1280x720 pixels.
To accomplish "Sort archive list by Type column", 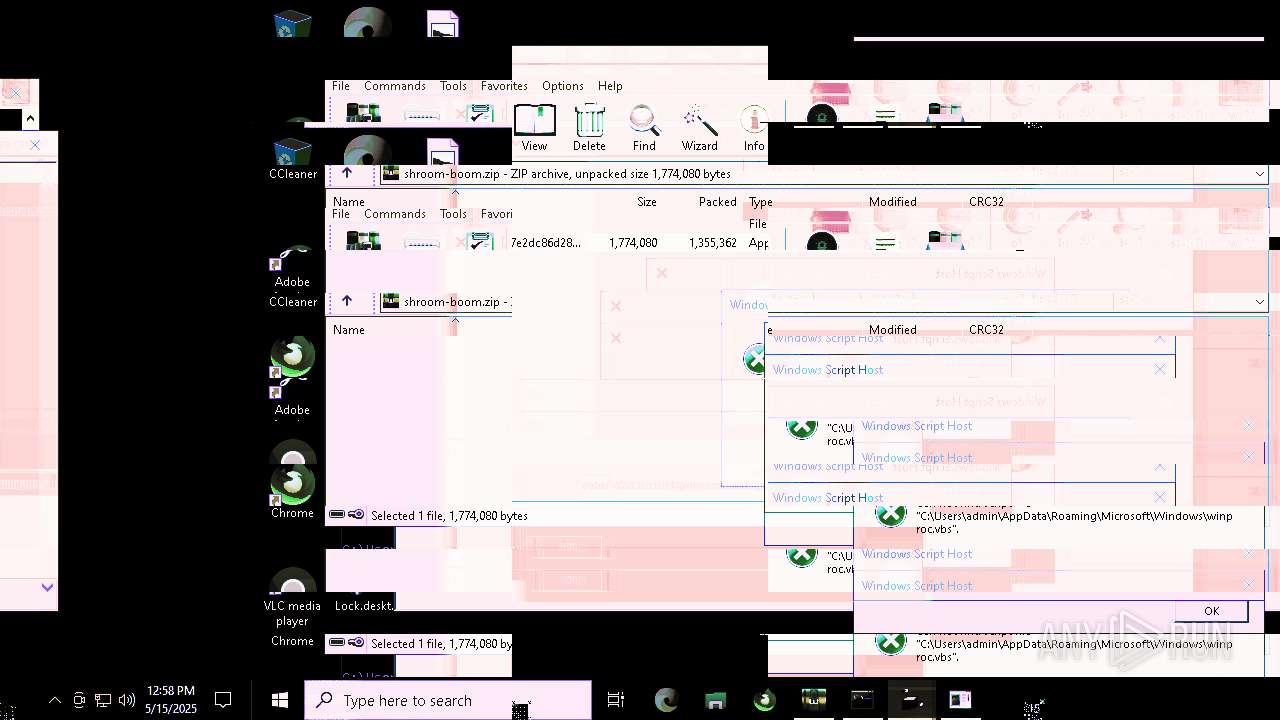I will pyautogui.click(x=761, y=202).
